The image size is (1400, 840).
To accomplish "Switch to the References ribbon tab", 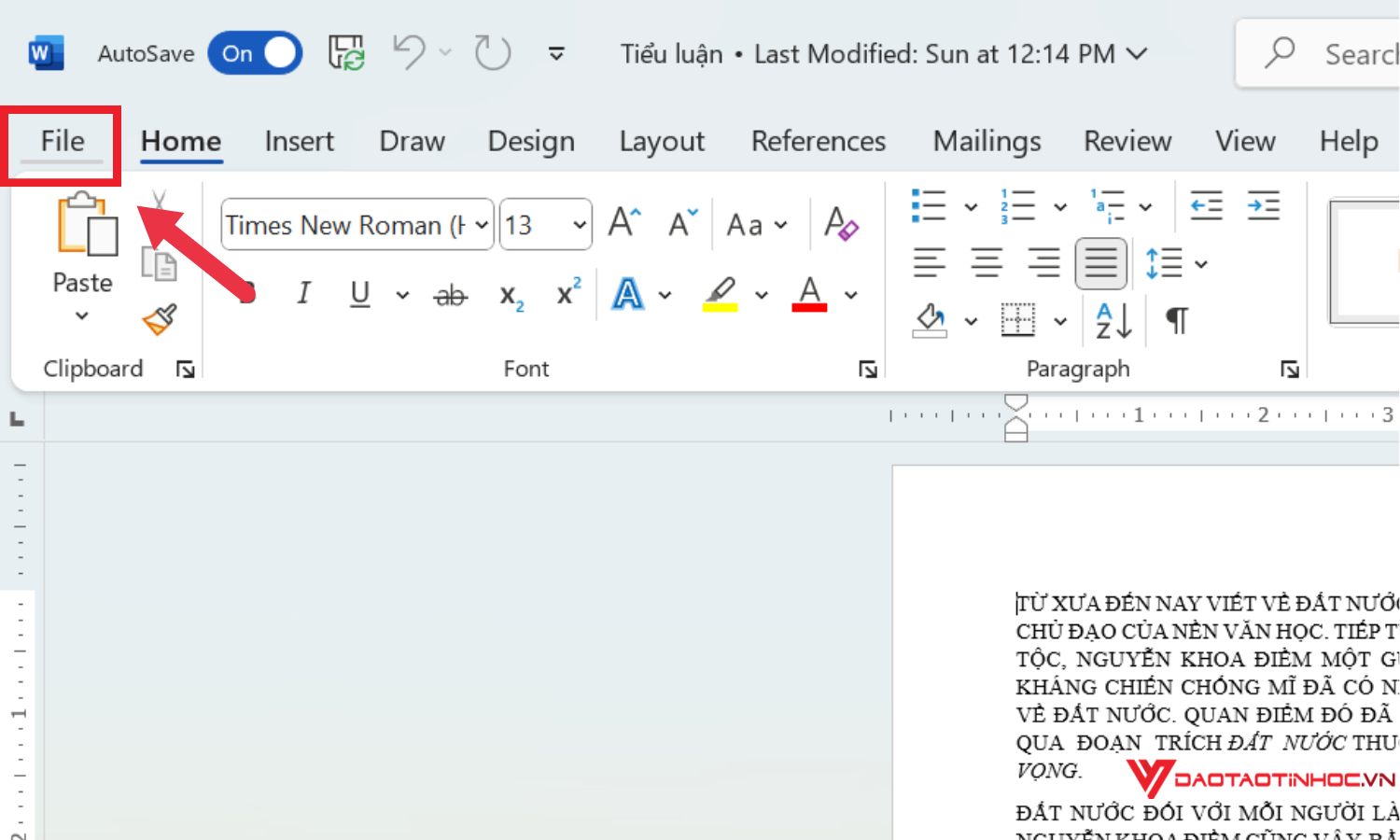I will 819,141.
